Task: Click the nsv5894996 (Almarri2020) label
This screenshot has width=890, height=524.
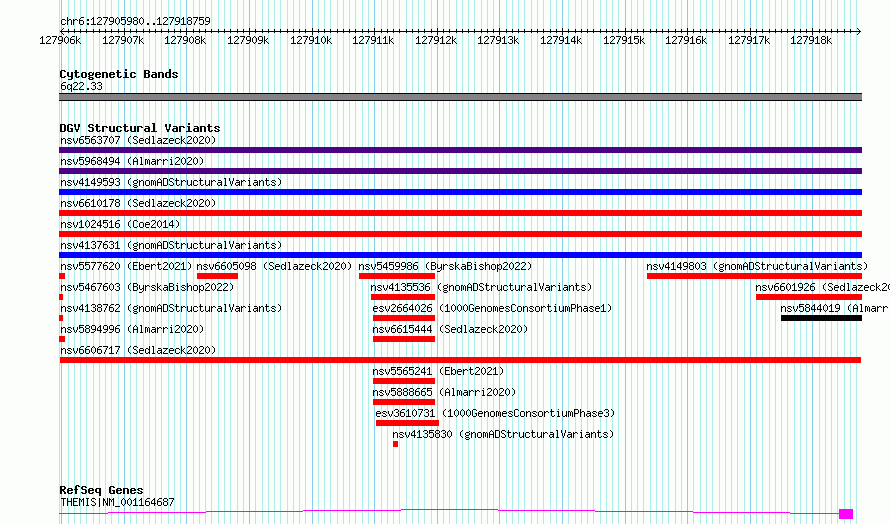Action: pos(132,329)
